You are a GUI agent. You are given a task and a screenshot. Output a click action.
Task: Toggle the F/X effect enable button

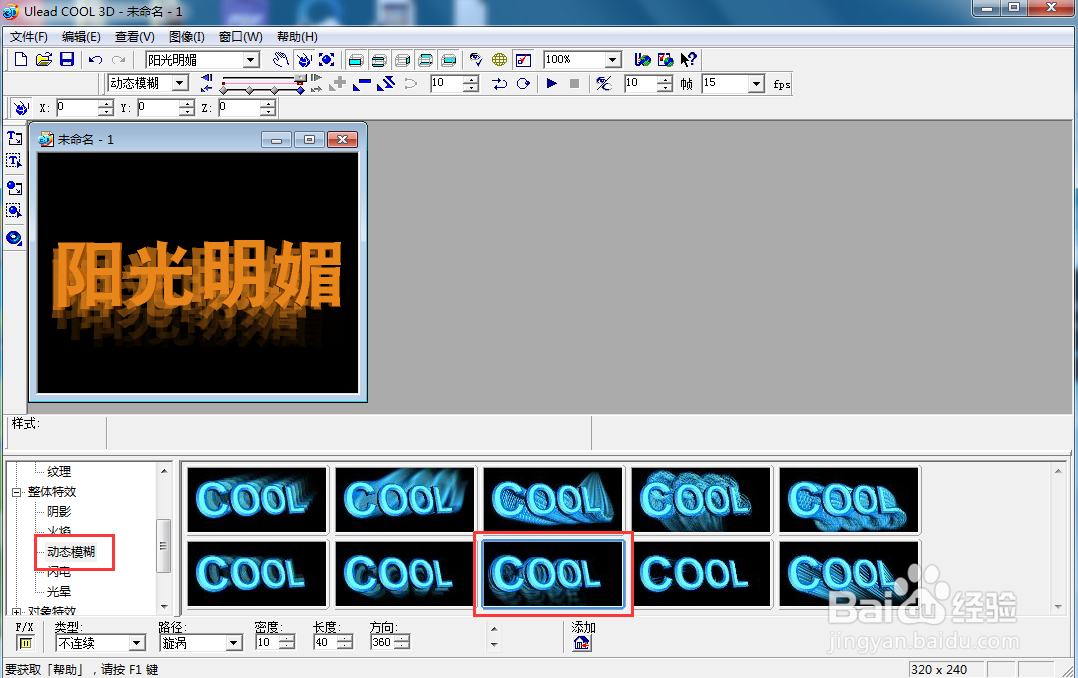coord(25,643)
